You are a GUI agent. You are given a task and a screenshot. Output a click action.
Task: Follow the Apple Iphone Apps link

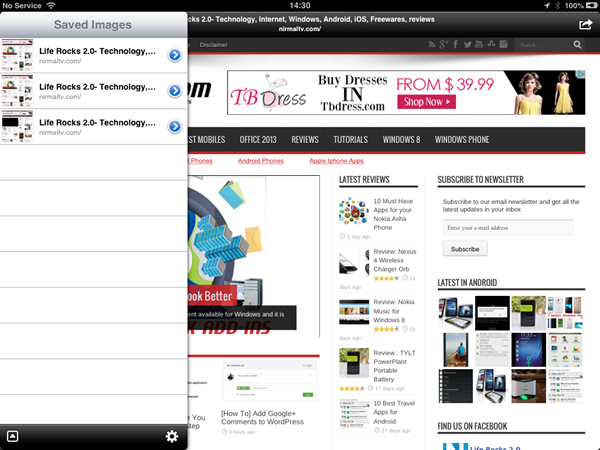[336, 161]
